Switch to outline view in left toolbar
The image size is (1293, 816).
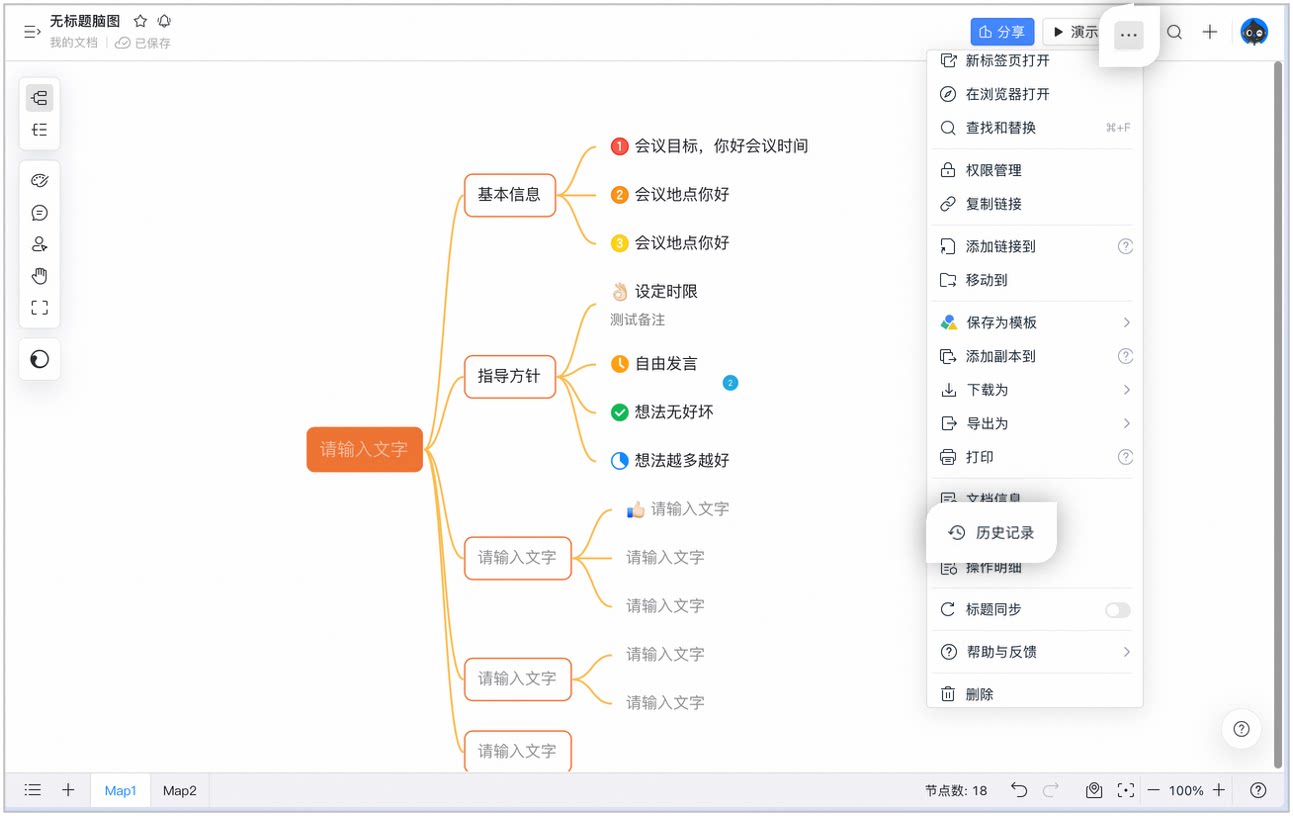pos(39,130)
